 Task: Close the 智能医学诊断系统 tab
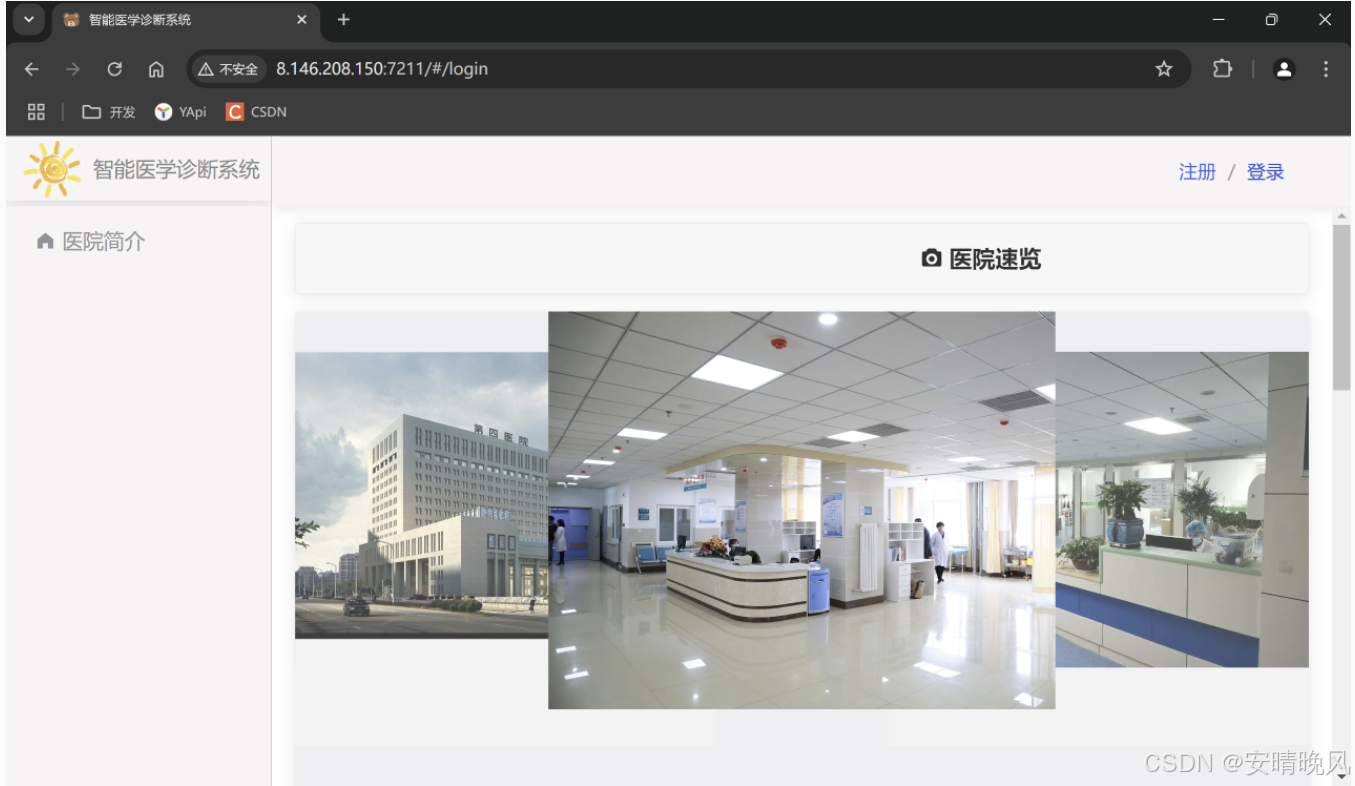pyautogui.click(x=302, y=20)
